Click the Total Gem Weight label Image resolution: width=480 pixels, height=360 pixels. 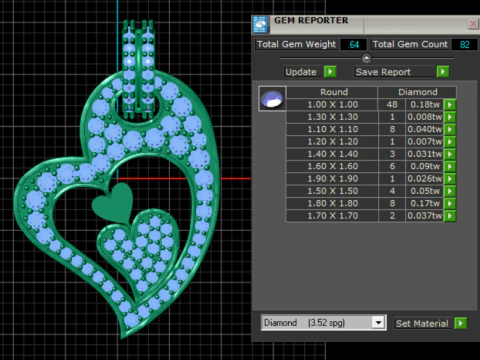click(296, 44)
